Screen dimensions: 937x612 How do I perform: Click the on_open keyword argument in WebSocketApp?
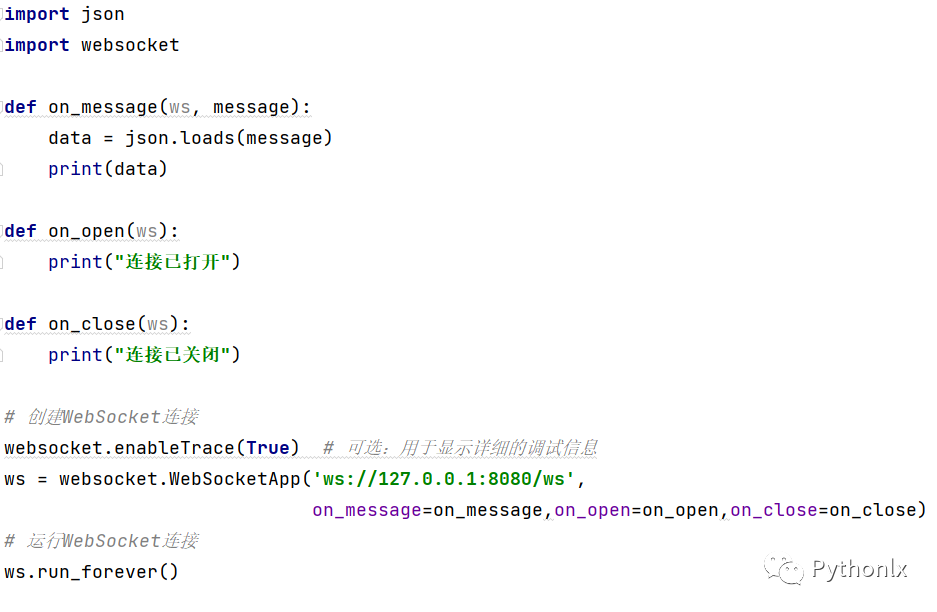click(x=592, y=510)
